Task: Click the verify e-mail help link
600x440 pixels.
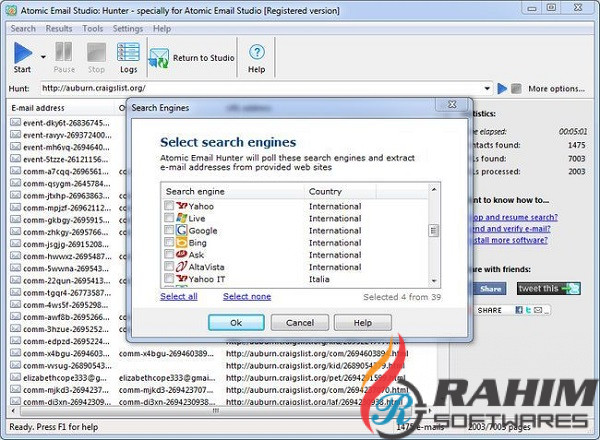Action: click(512, 229)
